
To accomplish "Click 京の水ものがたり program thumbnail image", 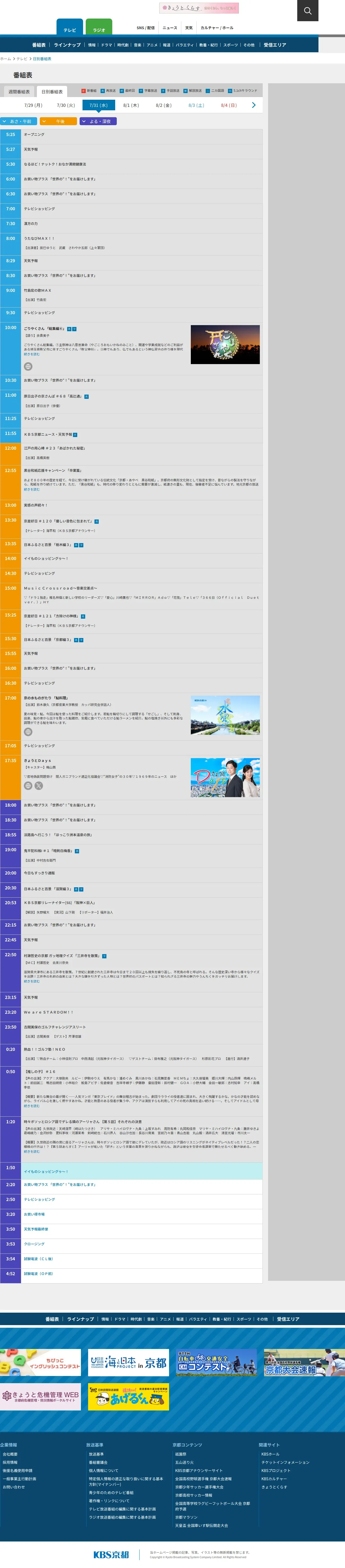I will [225, 715].
